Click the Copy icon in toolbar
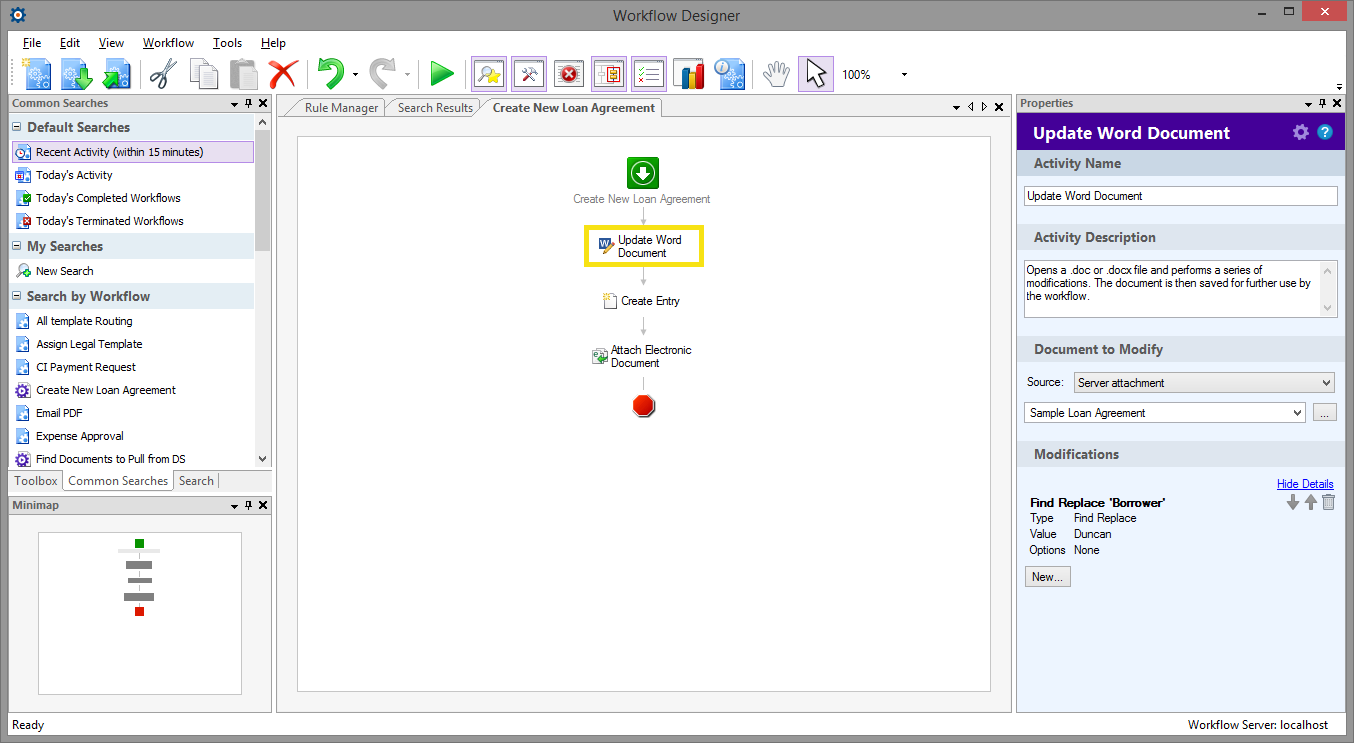 [204, 74]
